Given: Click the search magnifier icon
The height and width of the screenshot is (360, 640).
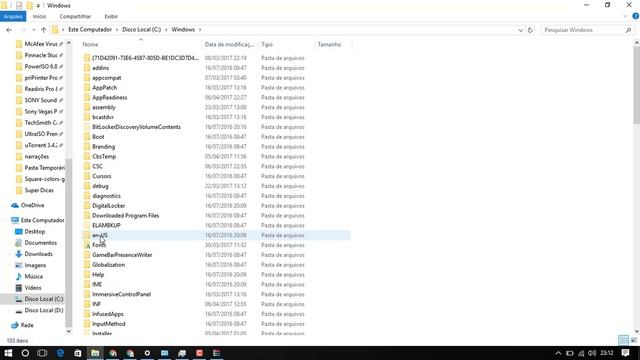Looking at the screenshot, I should [x=628, y=30].
